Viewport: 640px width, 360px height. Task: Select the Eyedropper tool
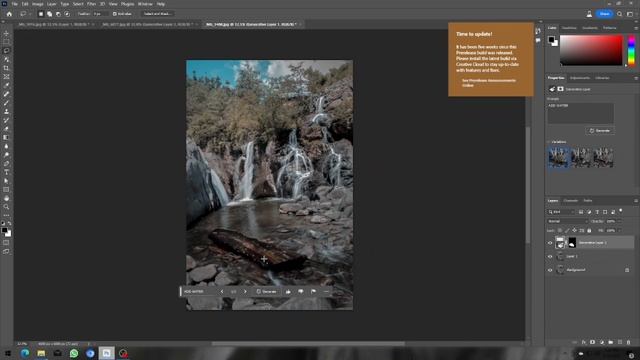point(6,85)
